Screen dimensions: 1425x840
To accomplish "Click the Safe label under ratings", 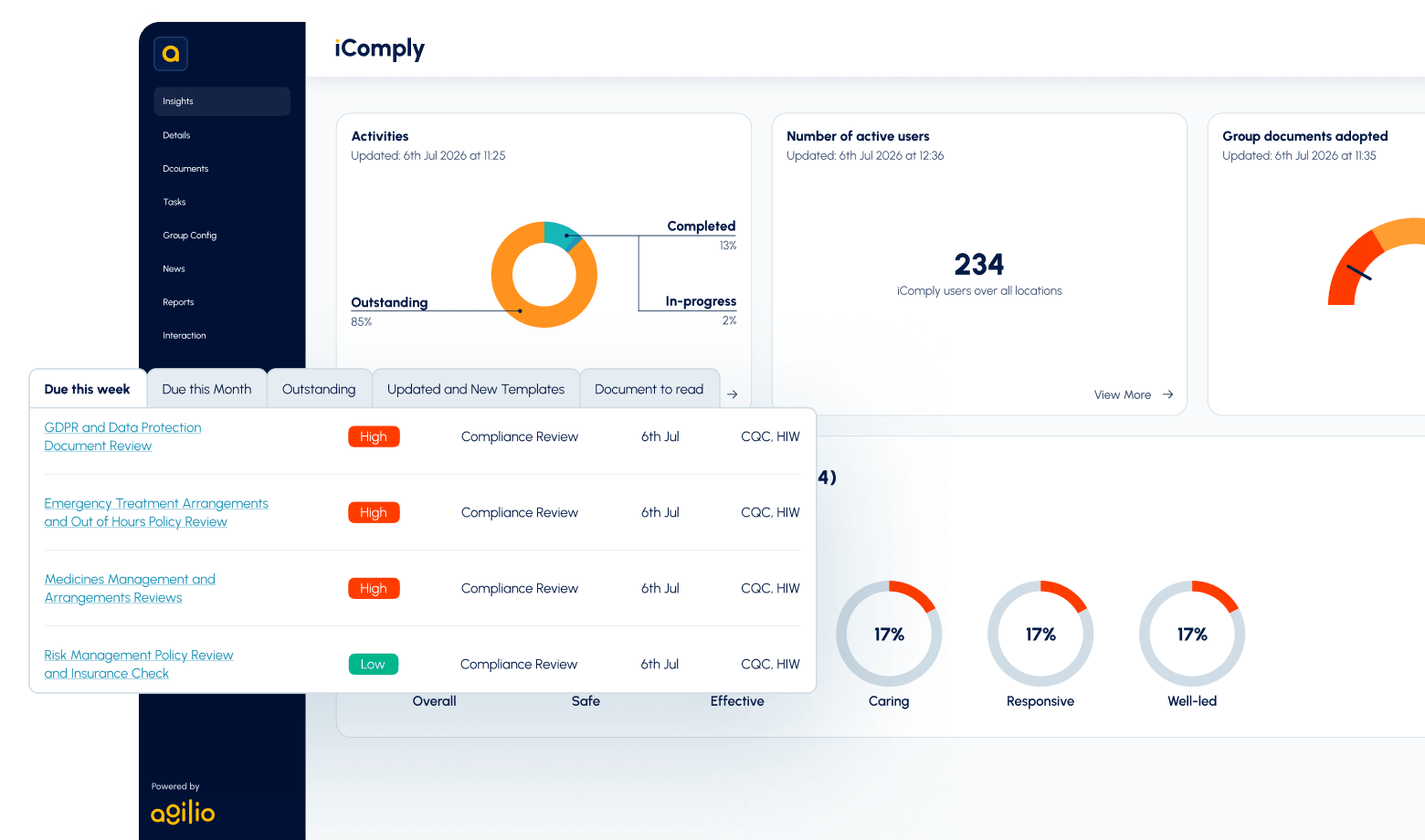I will coord(586,701).
